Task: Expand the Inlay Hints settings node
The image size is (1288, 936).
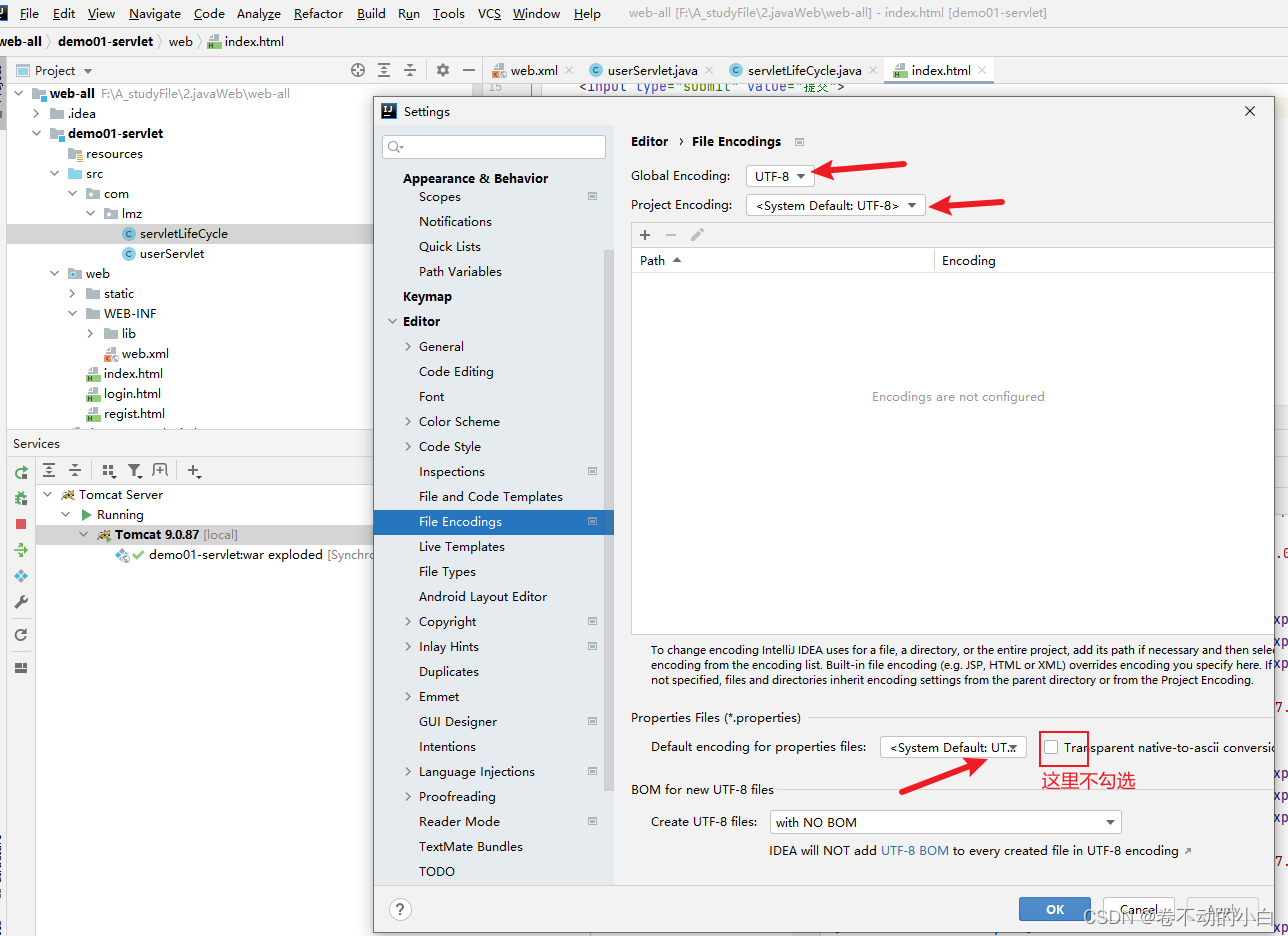Action: click(x=408, y=646)
